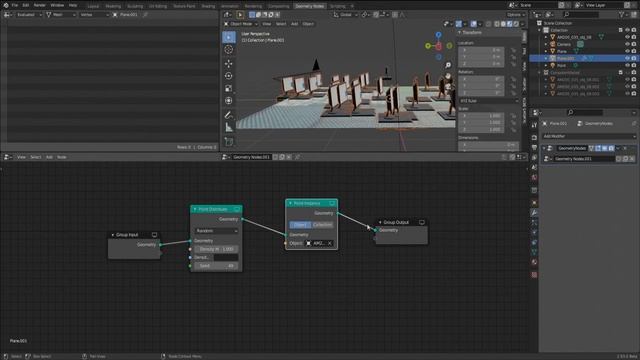Click the Blender logo menu icon
The height and width of the screenshot is (360, 640).
5,5
